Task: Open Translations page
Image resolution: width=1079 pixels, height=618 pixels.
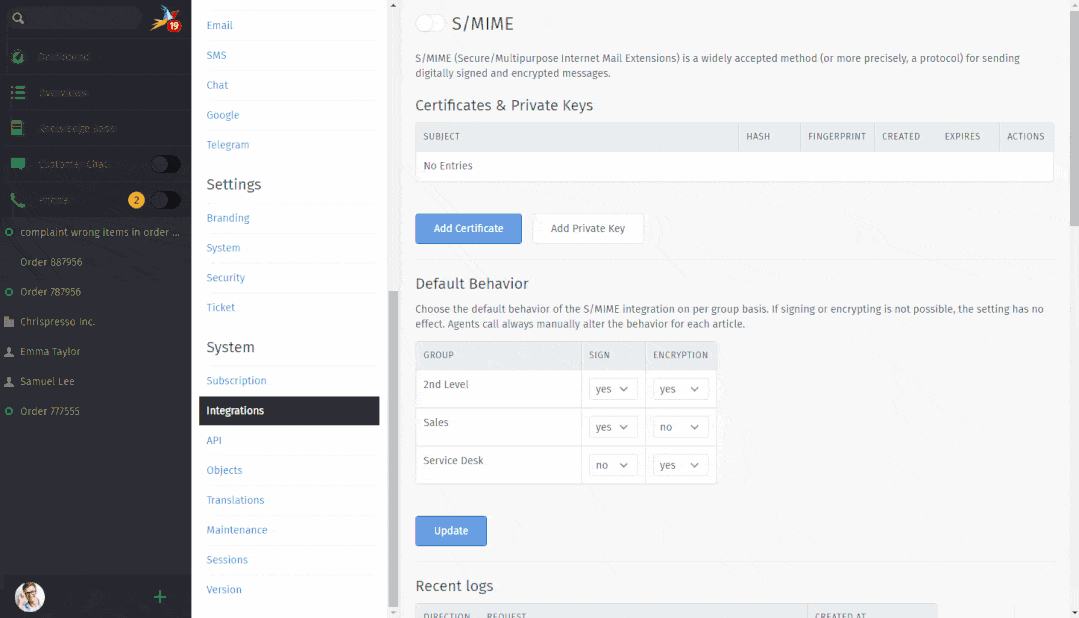Action: point(235,500)
